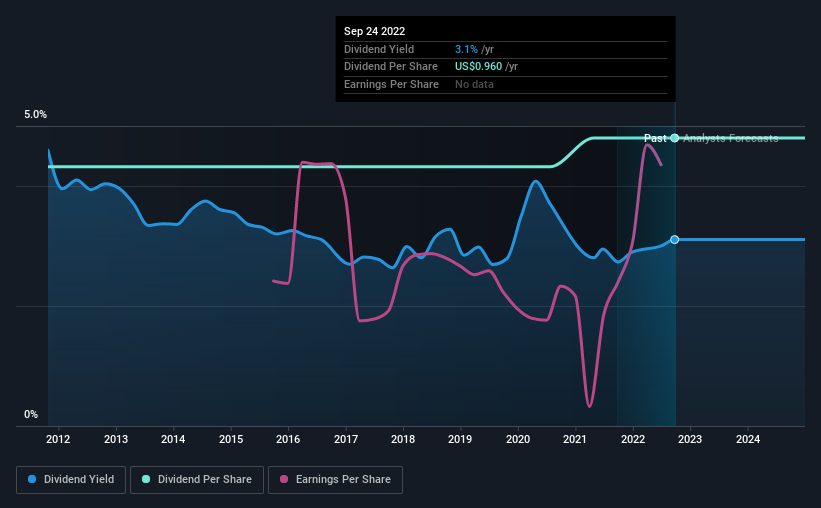Toggle the Dividend Per Share legend button
The height and width of the screenshot is (508, 821).
[197, 480]
